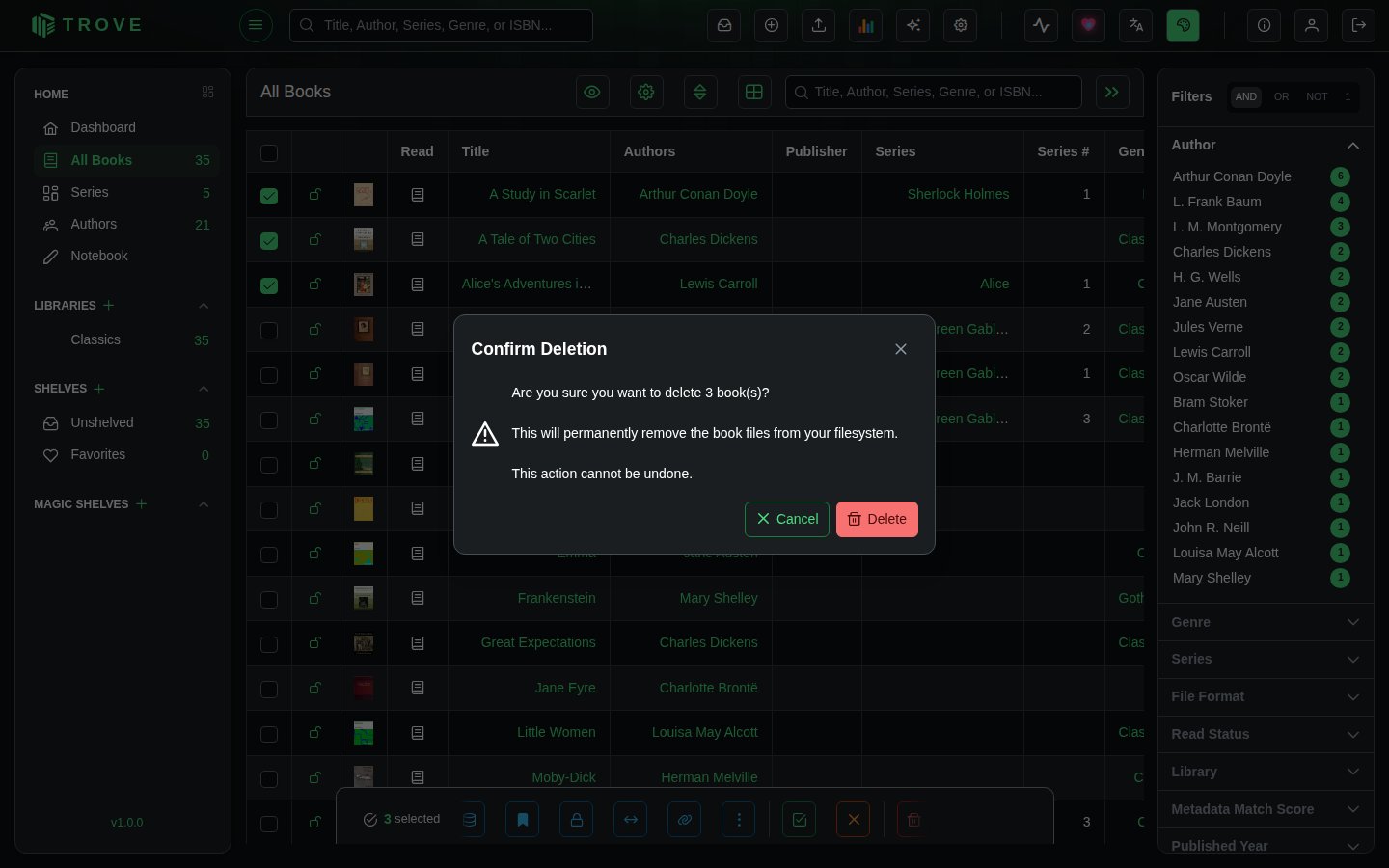Open the Favorites shelf
The image size is (1389, 868).
[x=126, y=454]
